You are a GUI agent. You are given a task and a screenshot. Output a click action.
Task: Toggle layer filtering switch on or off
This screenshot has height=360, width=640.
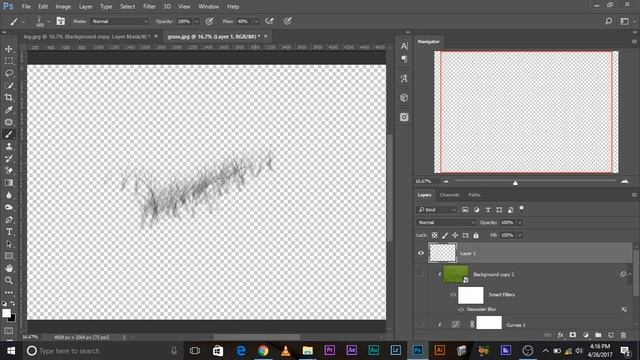522,209
